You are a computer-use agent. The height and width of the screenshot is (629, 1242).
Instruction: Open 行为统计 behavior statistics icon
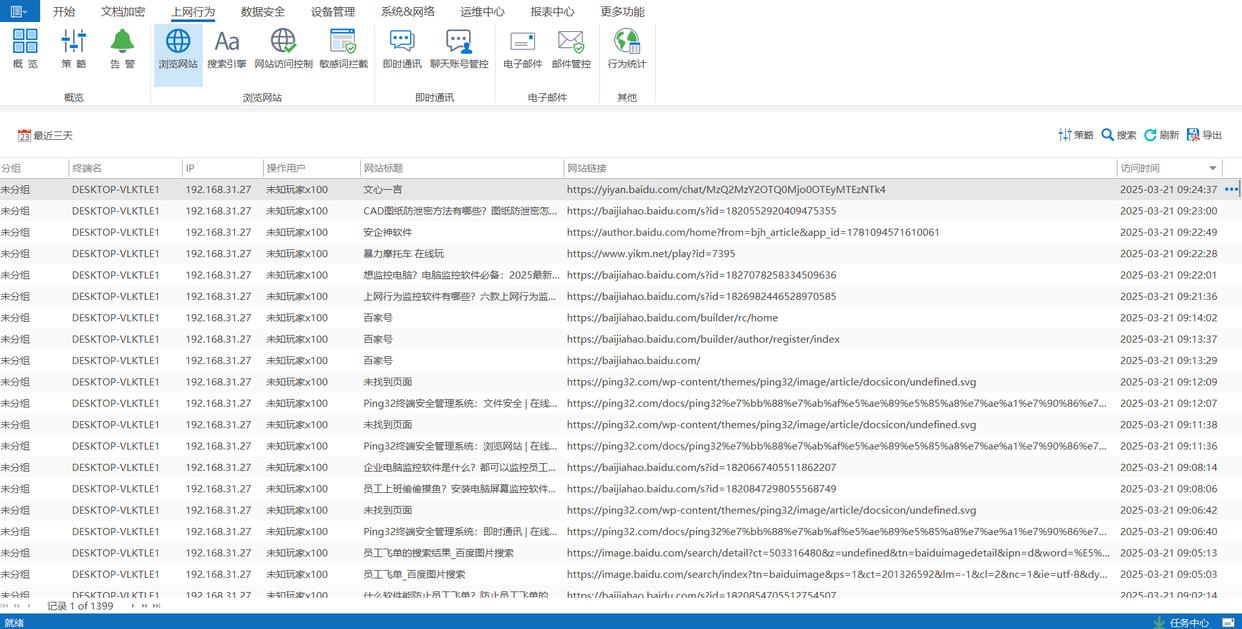[627, 49]
